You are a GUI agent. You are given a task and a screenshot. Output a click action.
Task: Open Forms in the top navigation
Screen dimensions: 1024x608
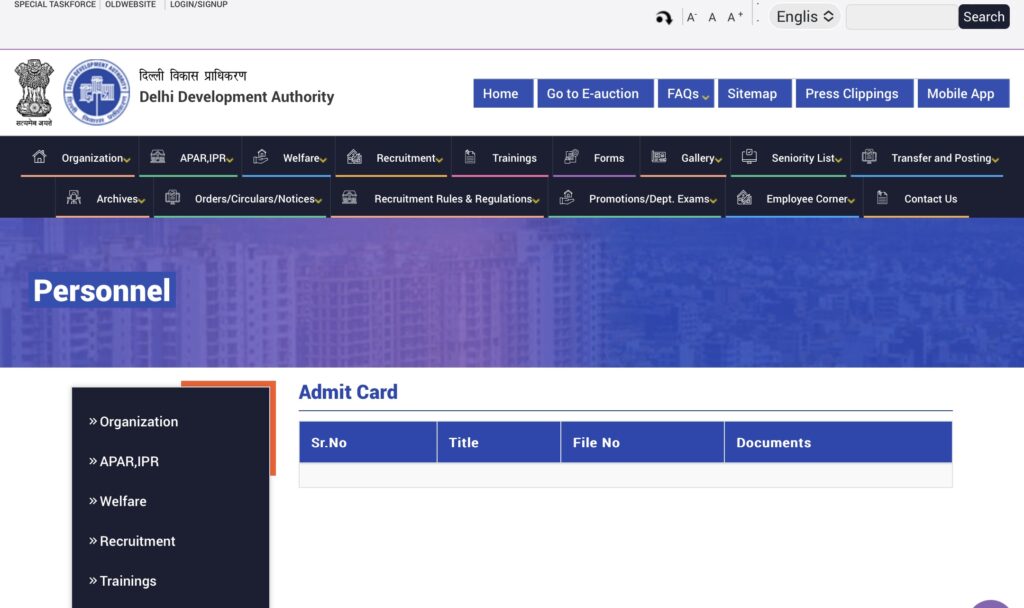(x=609, y=158)
